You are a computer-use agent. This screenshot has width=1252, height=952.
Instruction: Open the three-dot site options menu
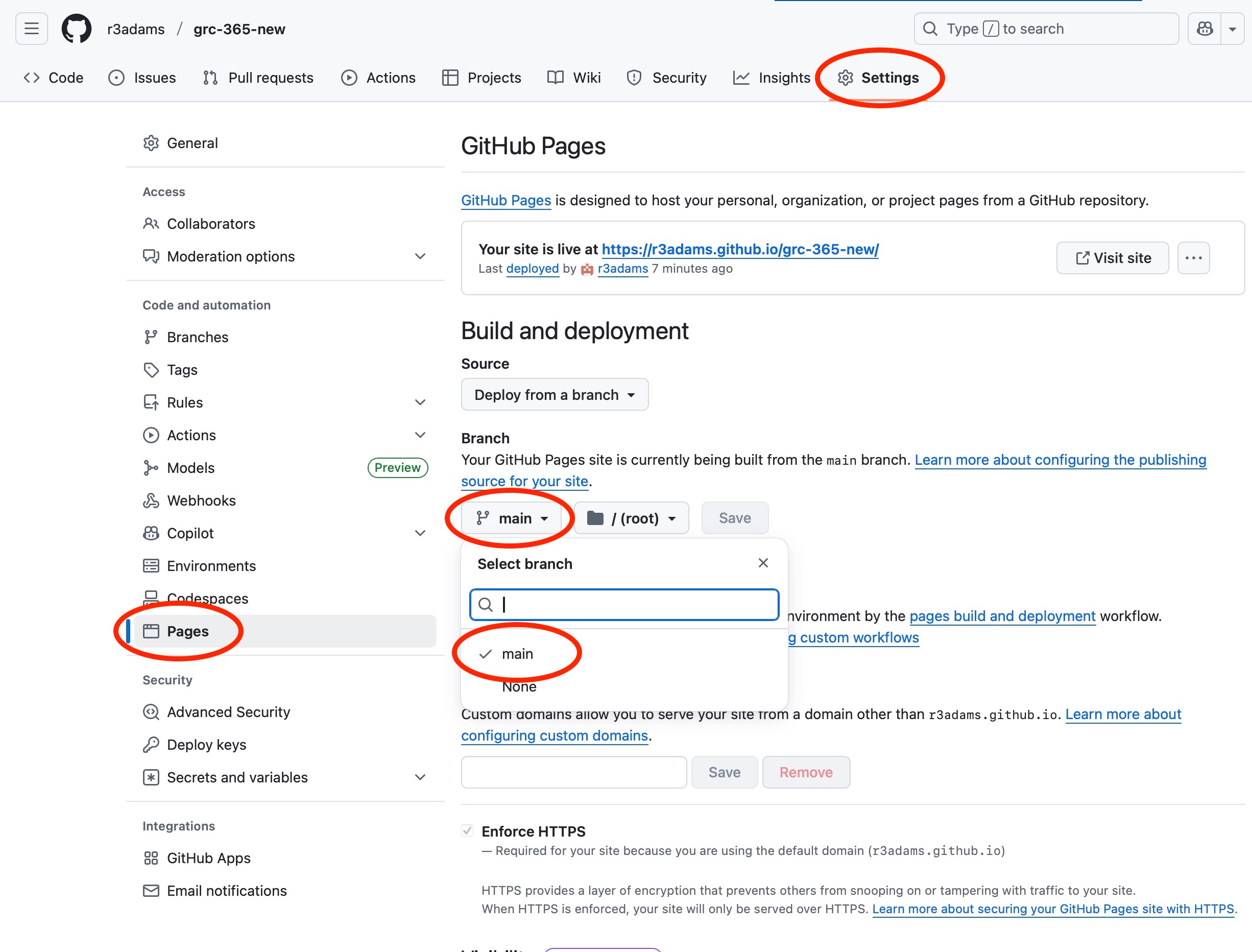pyautogui.click(x=1194, y=258)
